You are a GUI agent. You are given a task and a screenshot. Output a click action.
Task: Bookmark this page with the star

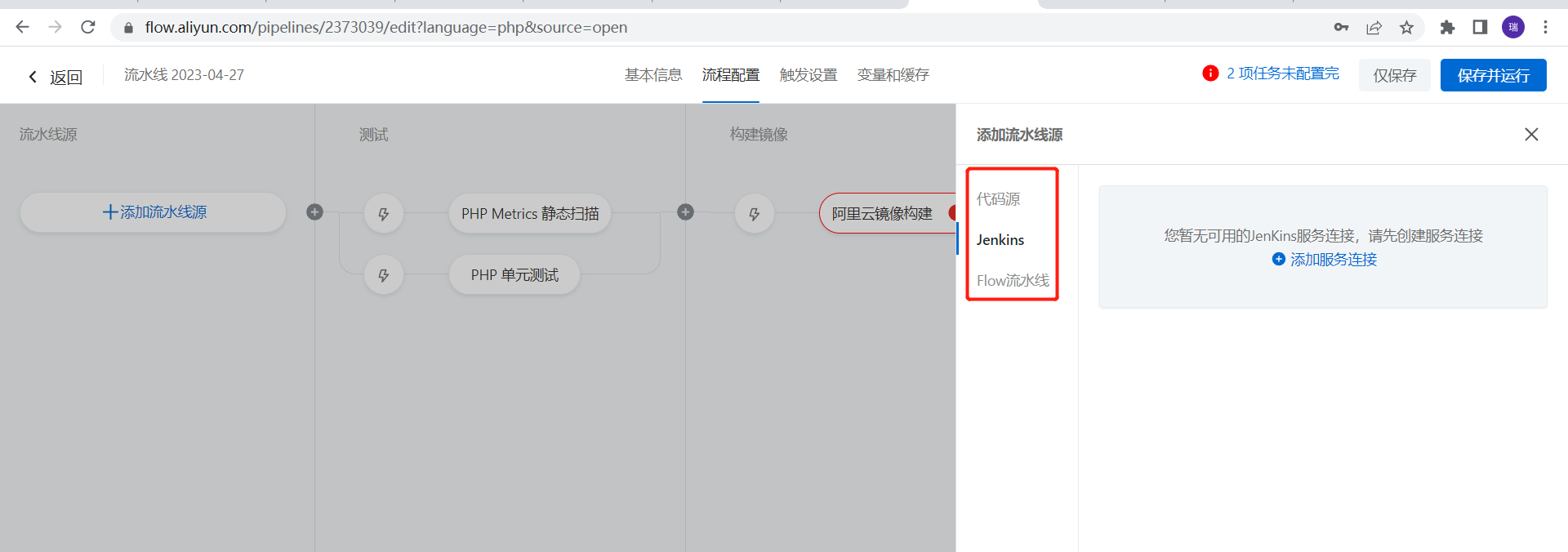1406,28
